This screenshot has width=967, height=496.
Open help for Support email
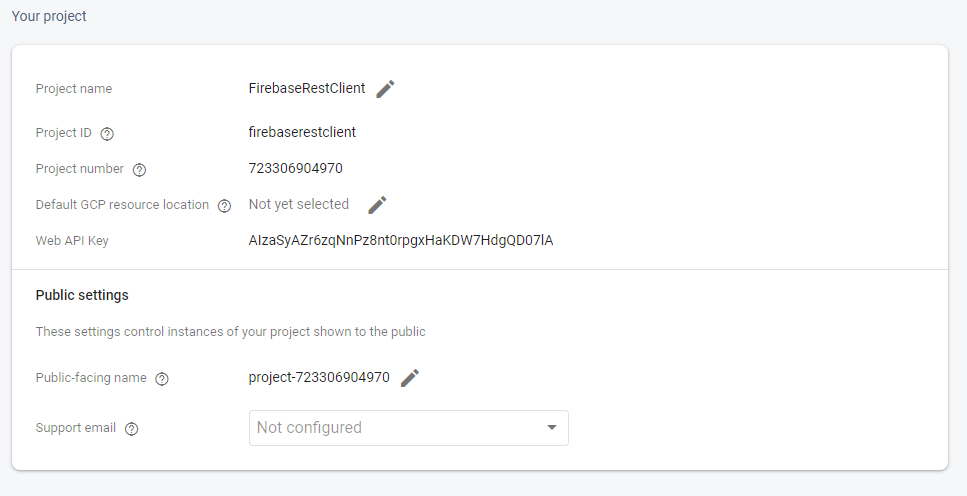click(131, 429)
